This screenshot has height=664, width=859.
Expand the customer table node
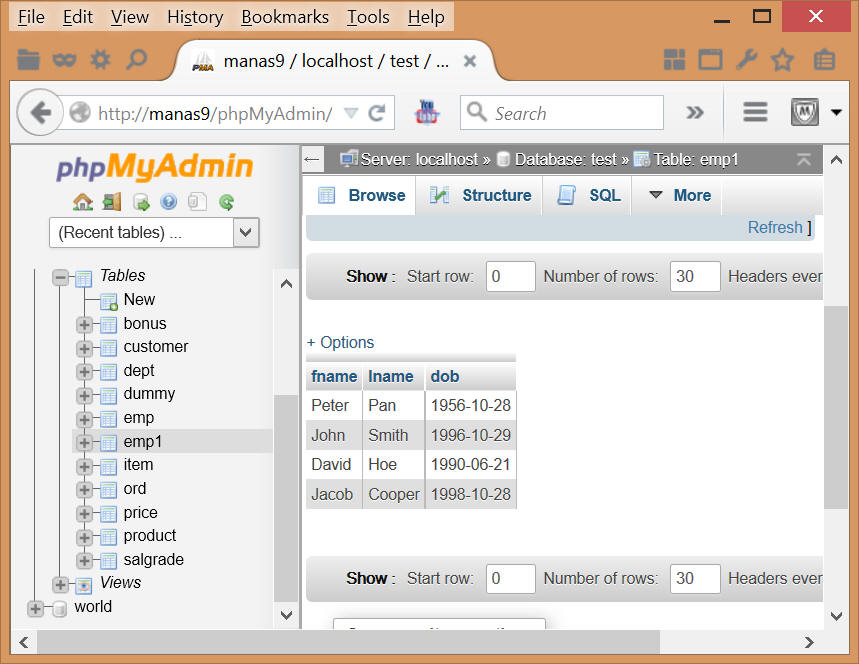coord(84,348)
